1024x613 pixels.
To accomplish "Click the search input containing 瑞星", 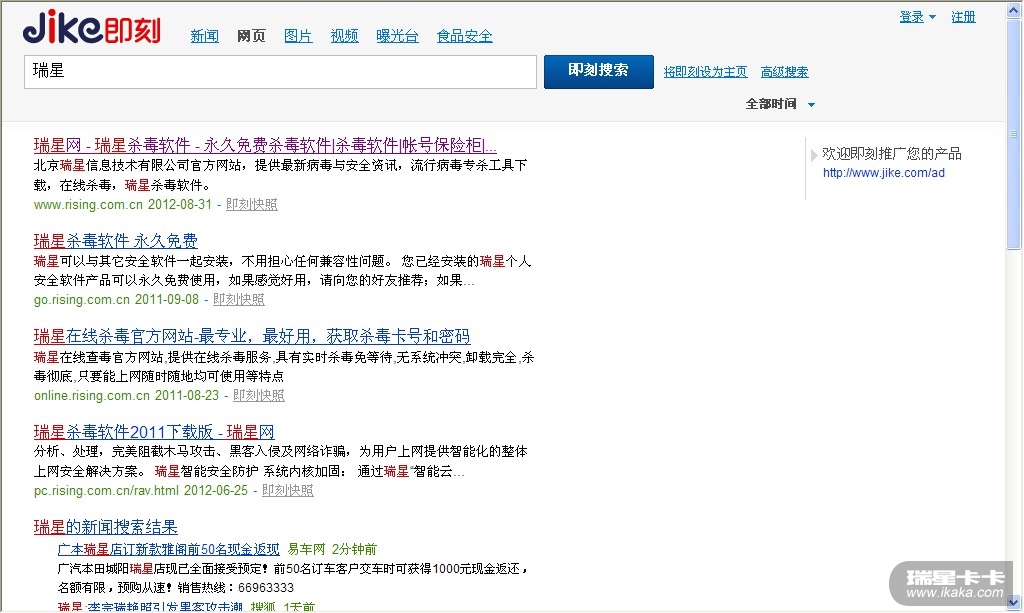I will coord(280,72).
